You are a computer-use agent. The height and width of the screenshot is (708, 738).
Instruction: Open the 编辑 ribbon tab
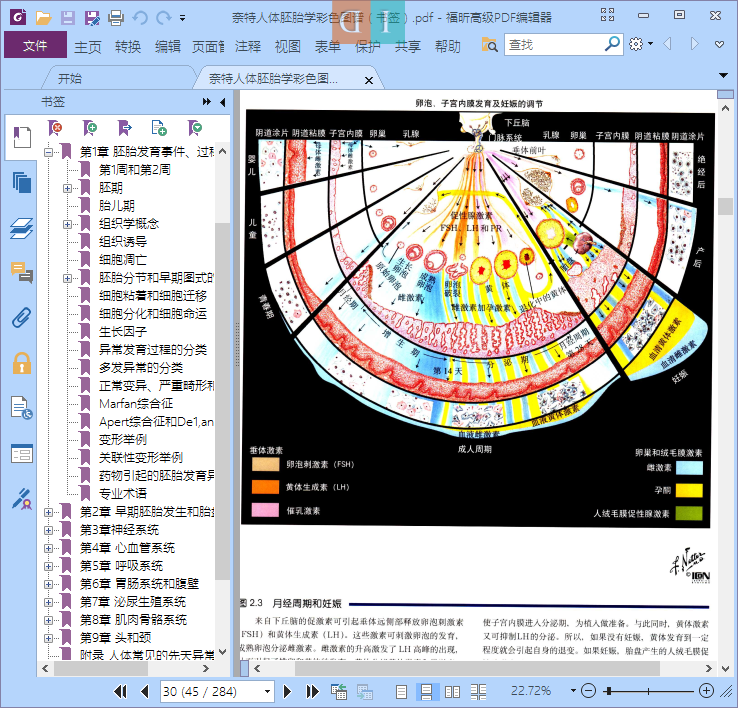coord(168,47)
